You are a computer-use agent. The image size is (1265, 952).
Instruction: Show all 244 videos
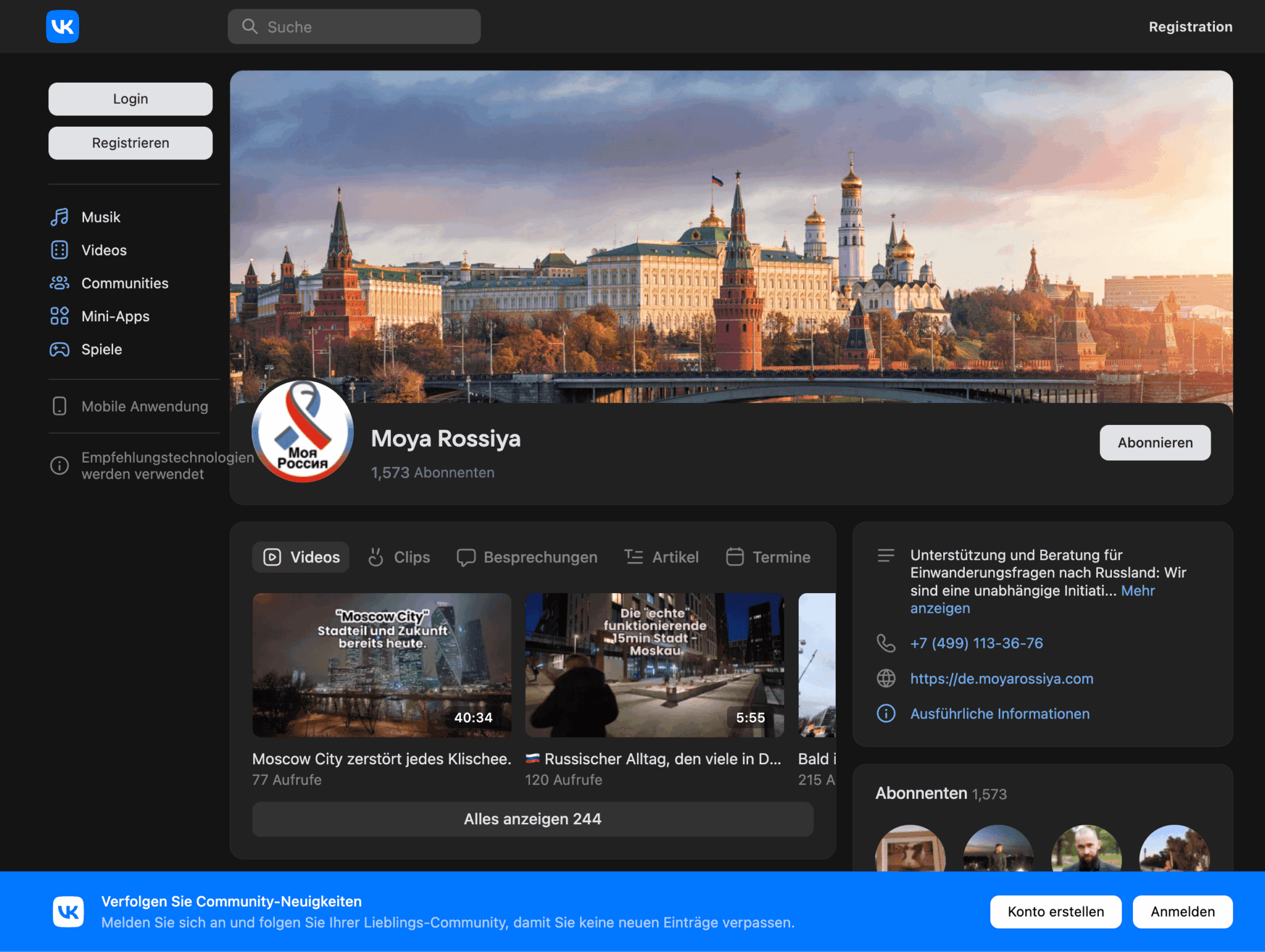(x=532, y=819)
